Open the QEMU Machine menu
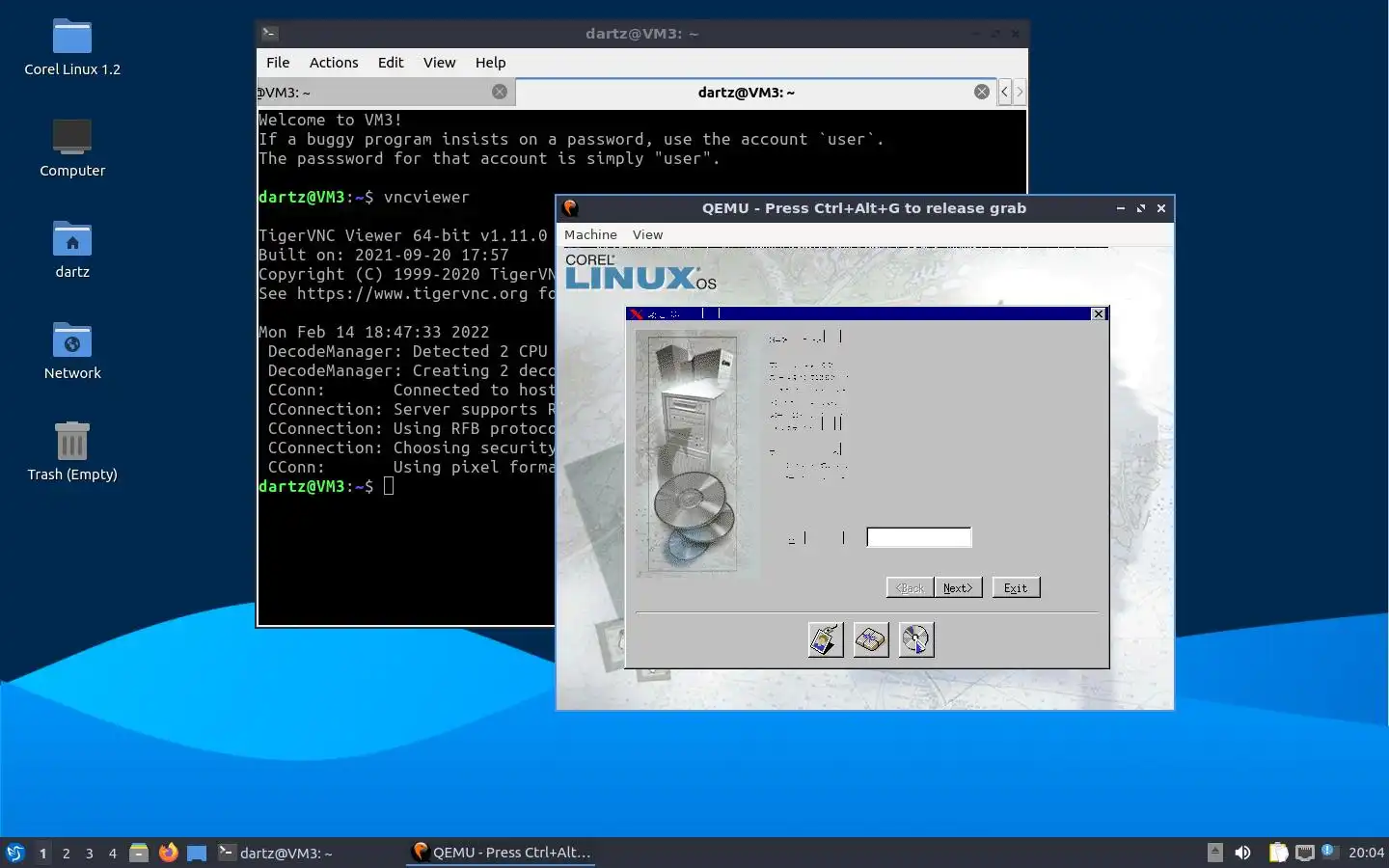 (590, 234)
